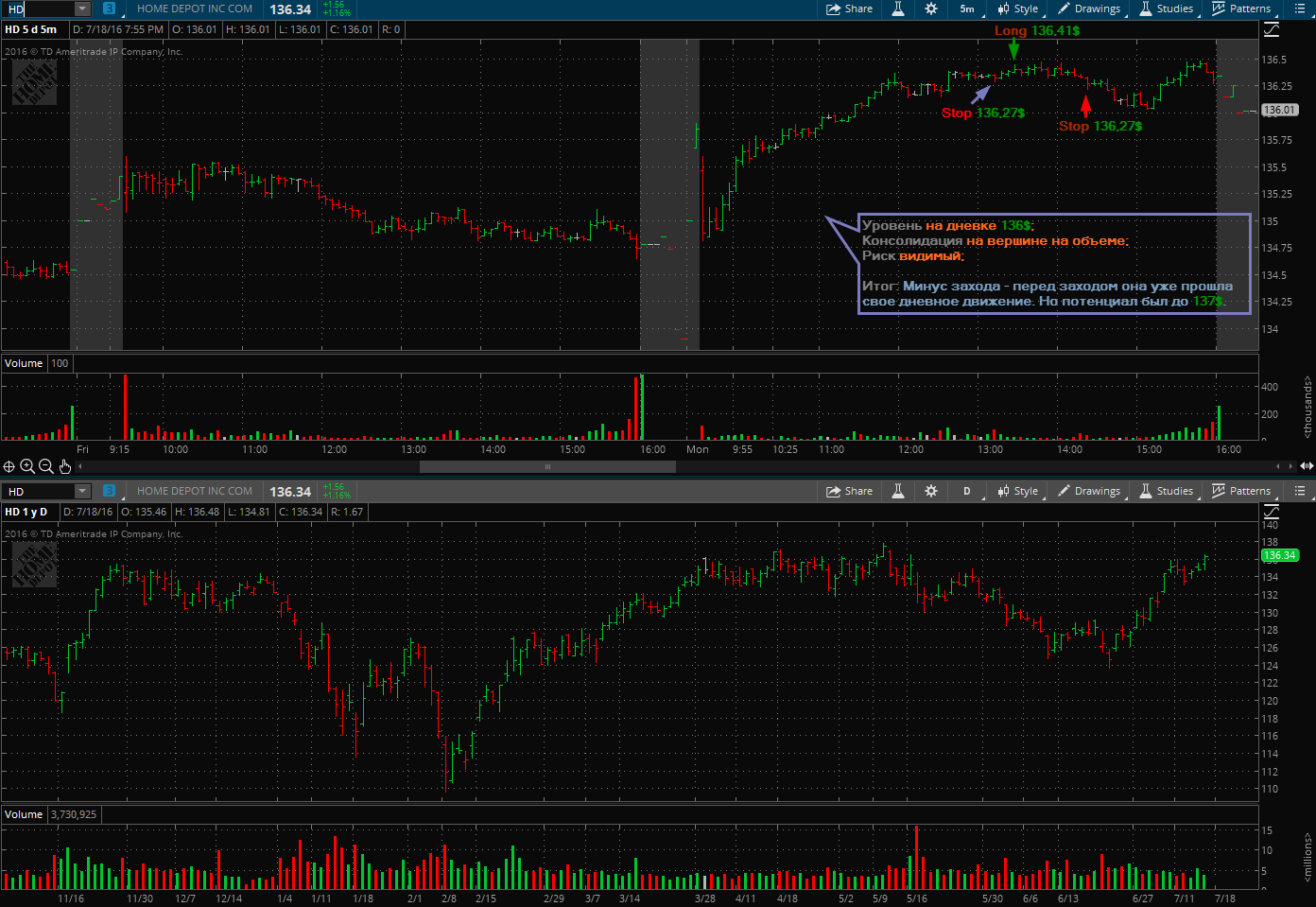Select hand pointer tool below top chart
Screen dimensions: 1316x907
tap(64, 466)
